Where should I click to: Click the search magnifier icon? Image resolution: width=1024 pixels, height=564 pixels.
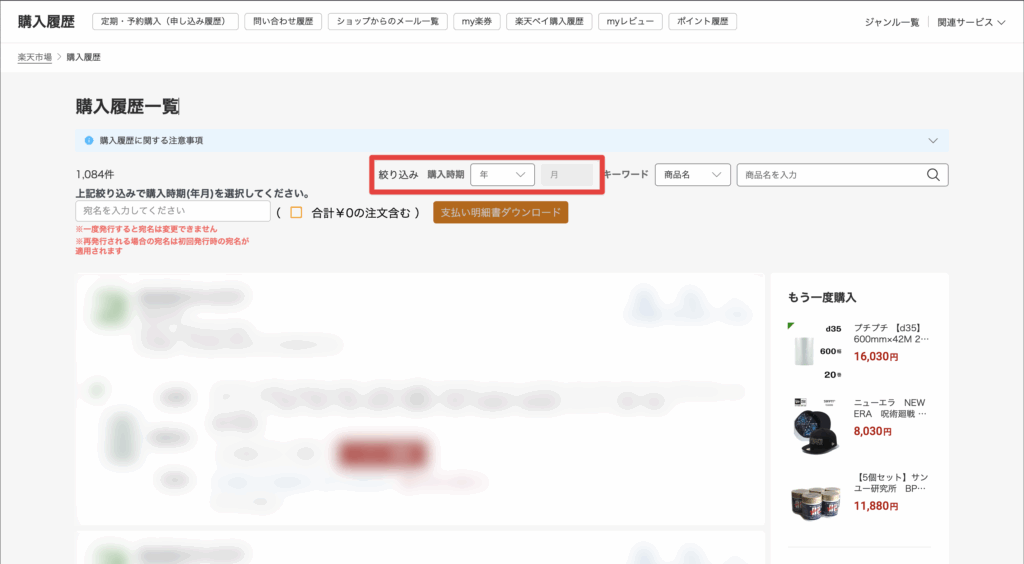coord(933,175)
